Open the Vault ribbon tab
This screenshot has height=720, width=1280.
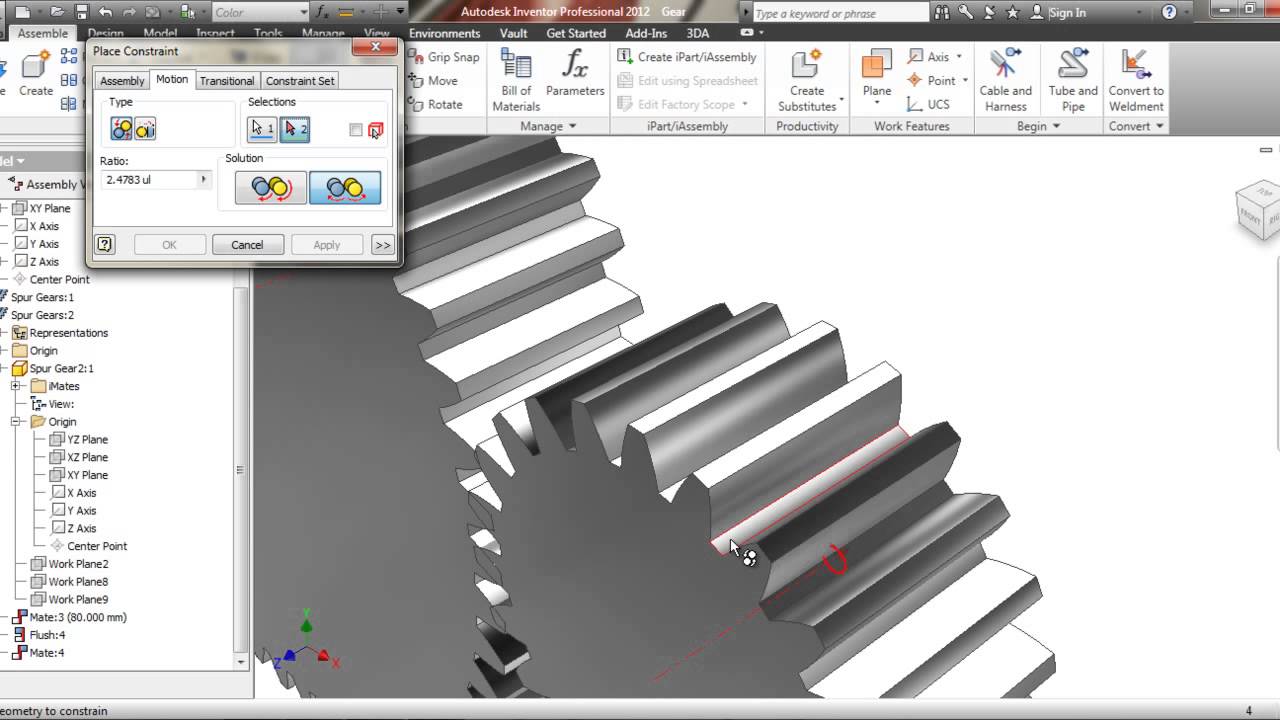[513, 33]
